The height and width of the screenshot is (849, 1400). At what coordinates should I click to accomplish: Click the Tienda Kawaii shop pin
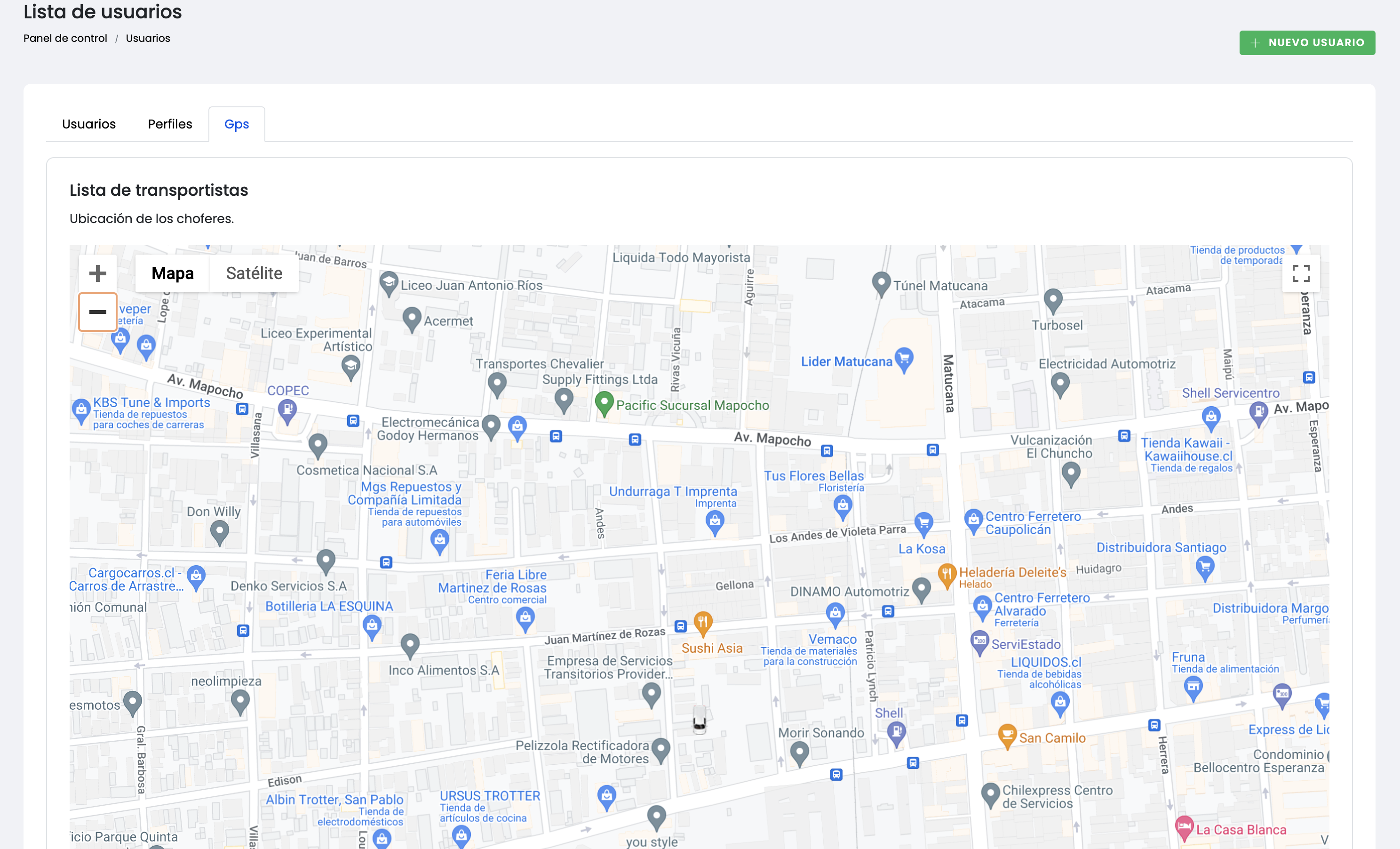[1211, 419]
